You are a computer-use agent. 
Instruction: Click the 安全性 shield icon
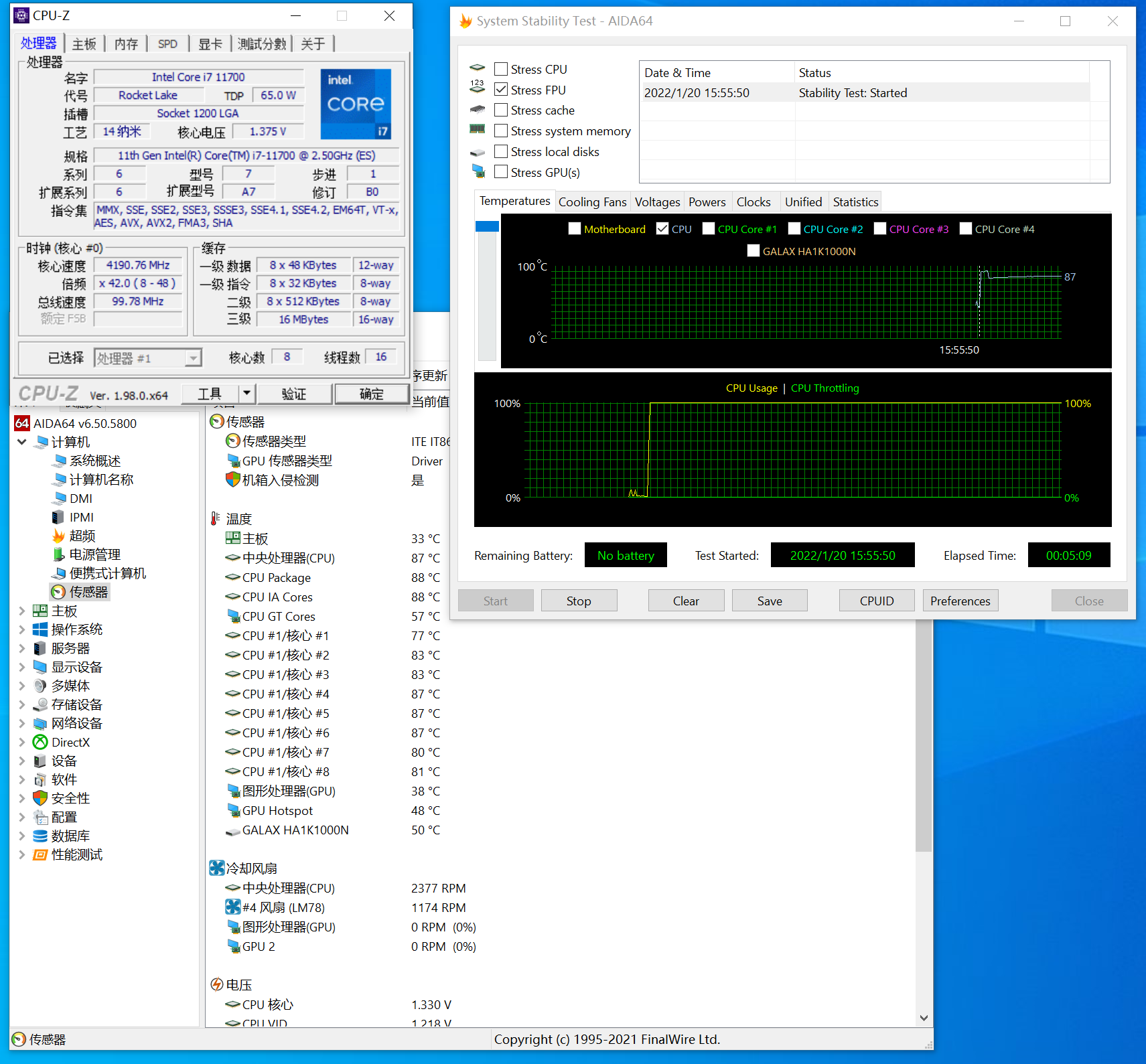pyautogui.click(x=40, y=798)
